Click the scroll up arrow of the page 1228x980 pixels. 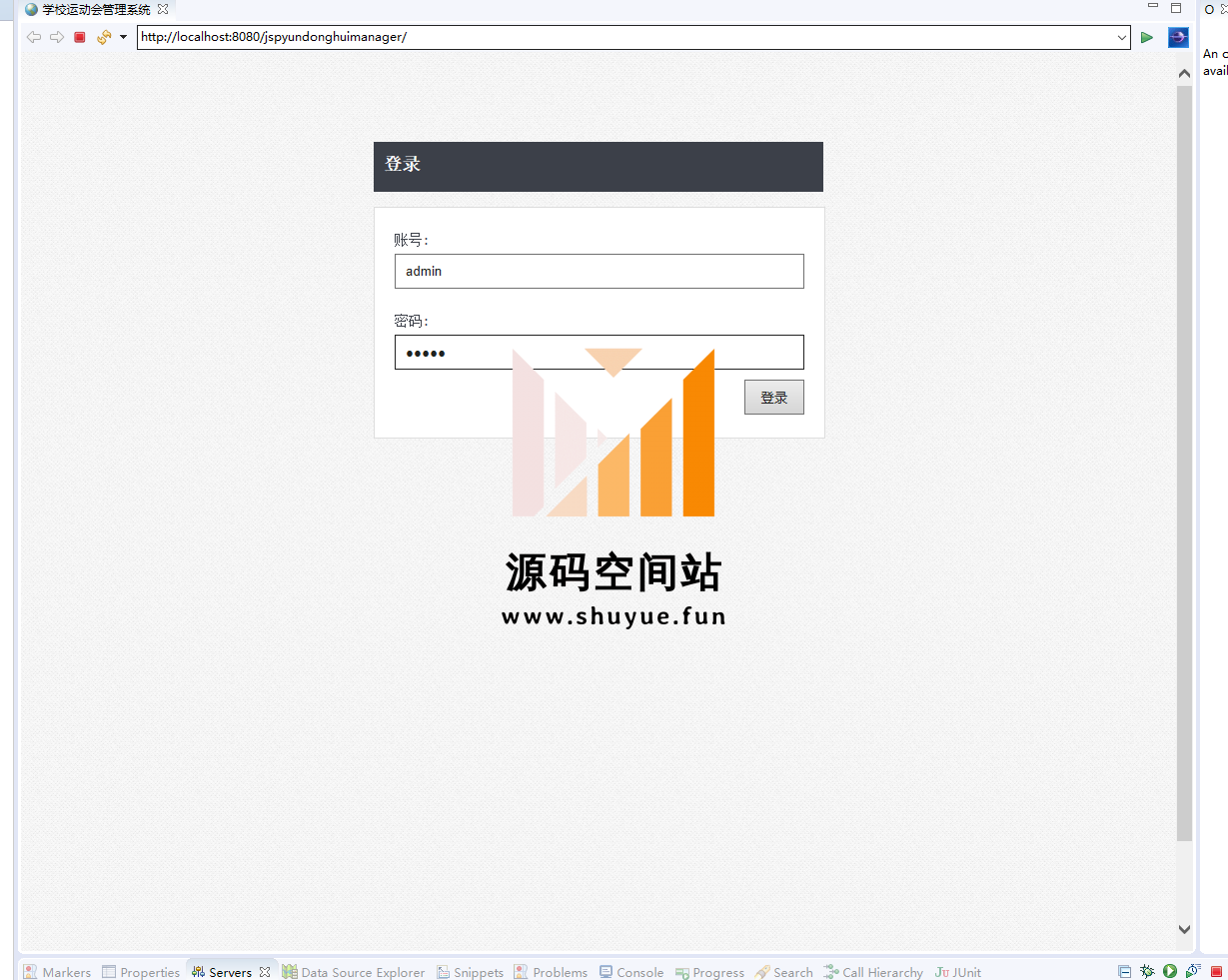click(1184, 73)
